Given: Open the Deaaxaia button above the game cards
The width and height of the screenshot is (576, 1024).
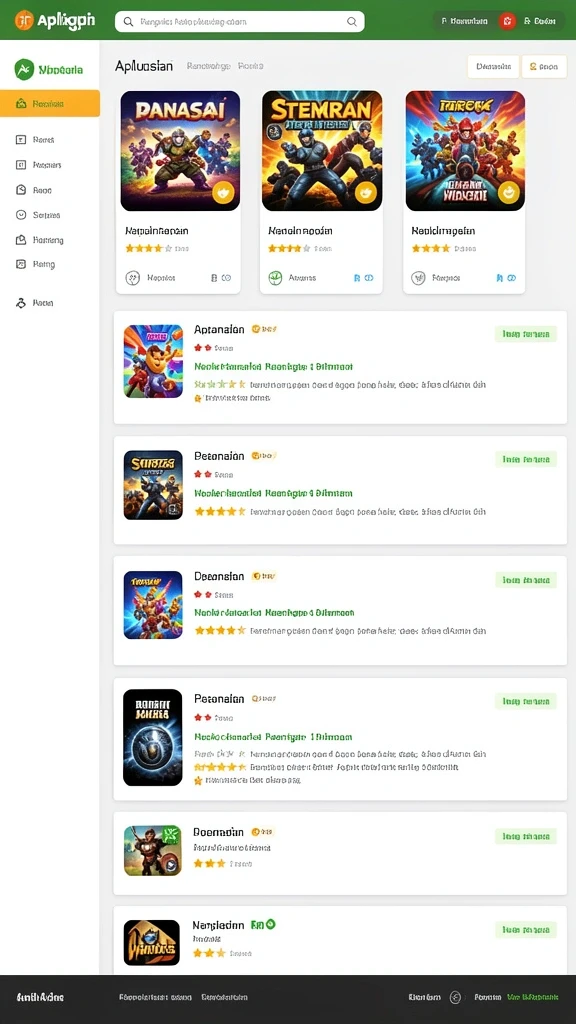Looking at the screenshot, I should click(x=493, y=67).
